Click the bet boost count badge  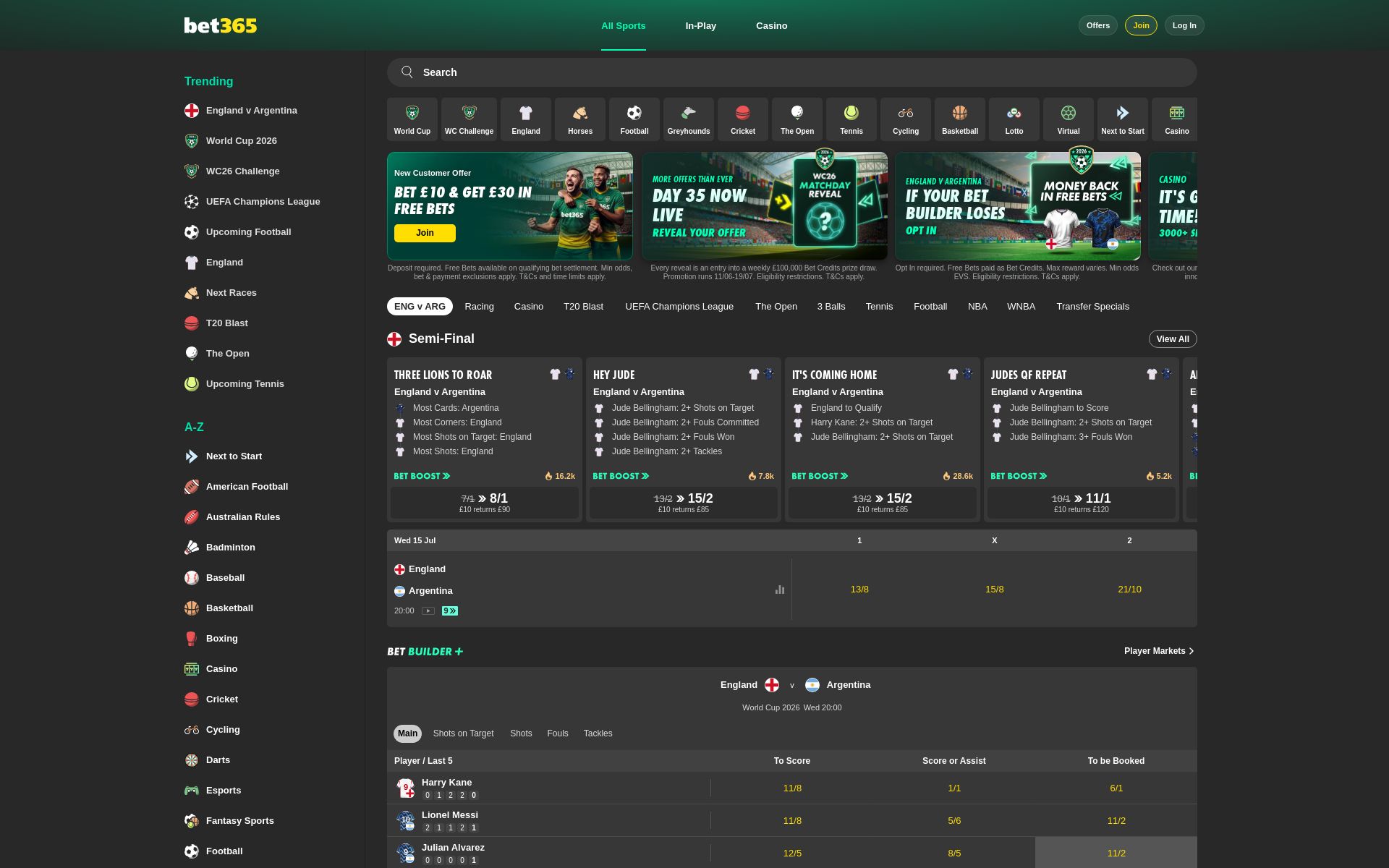450,611
